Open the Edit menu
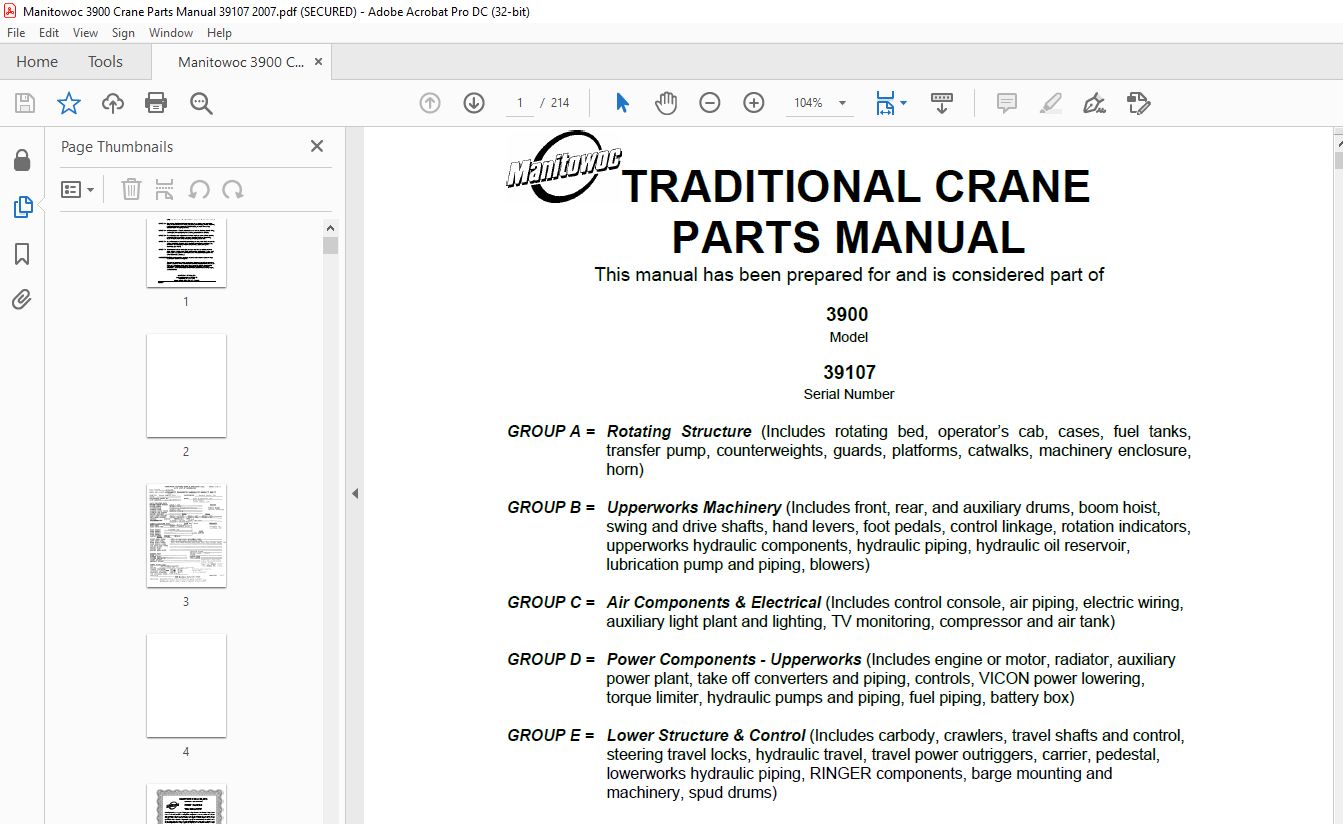The width and height of the screenshot is (1343, 824). coord(49,33)
